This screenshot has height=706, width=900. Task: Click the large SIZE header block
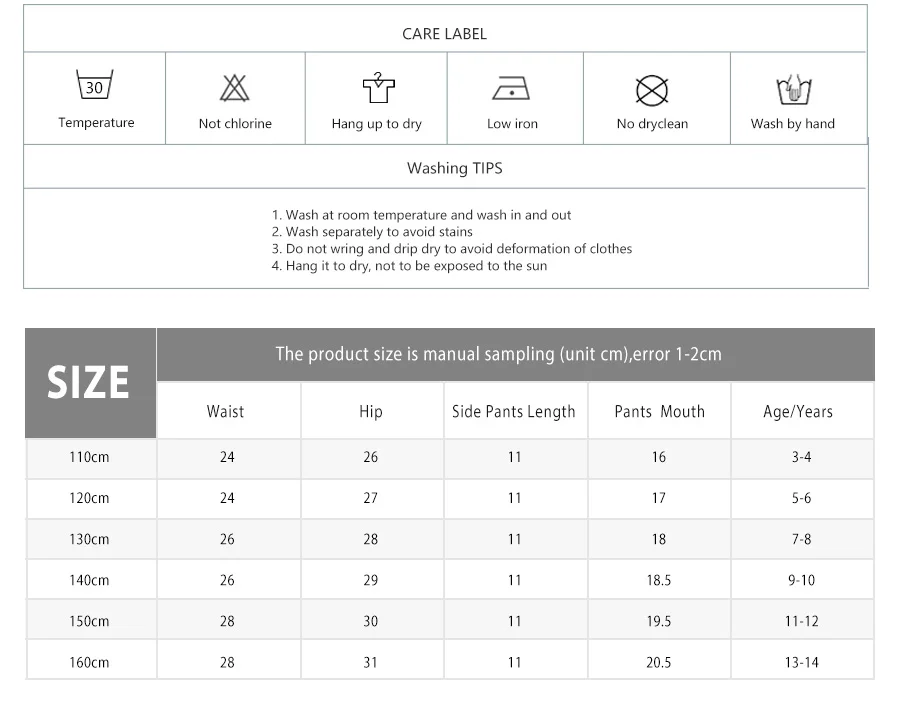90,383
